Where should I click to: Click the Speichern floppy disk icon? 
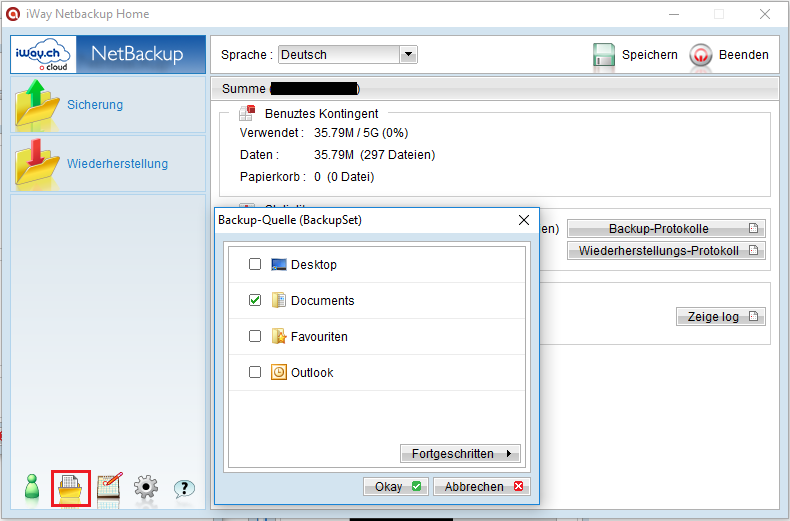604,54
